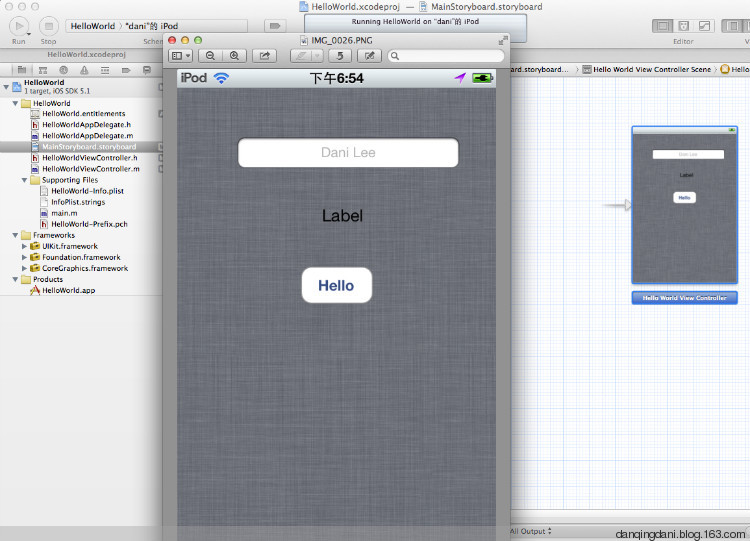The height and width of the screenshot is (541, 750).
Task: Collapse the HelloWorld project root triangle
Action: [x=6, y=87]
